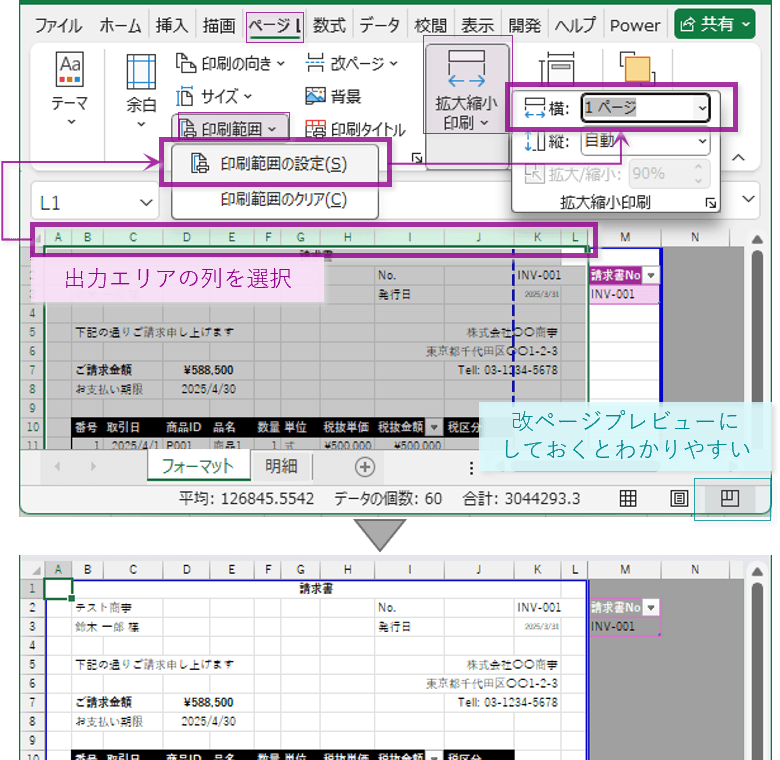This screenshot has height=760, width=780.
Task: Open 印刷の向き orientation dropdown
Action: coord(230,63)
